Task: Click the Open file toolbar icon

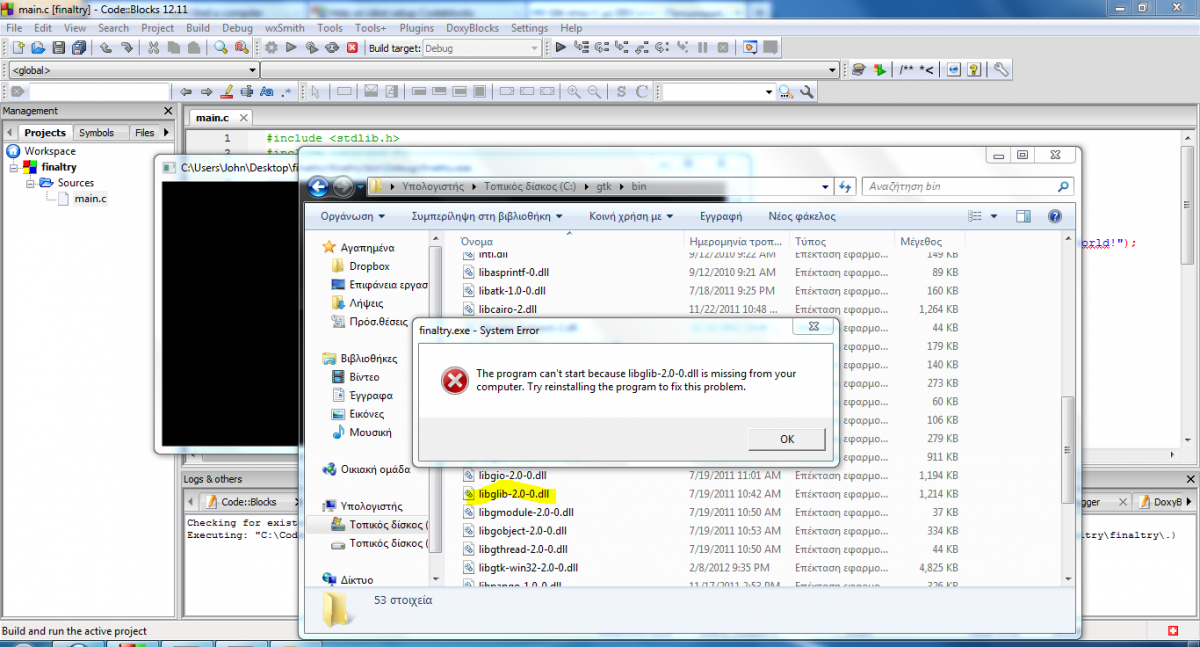Action: tap(38, 47)
